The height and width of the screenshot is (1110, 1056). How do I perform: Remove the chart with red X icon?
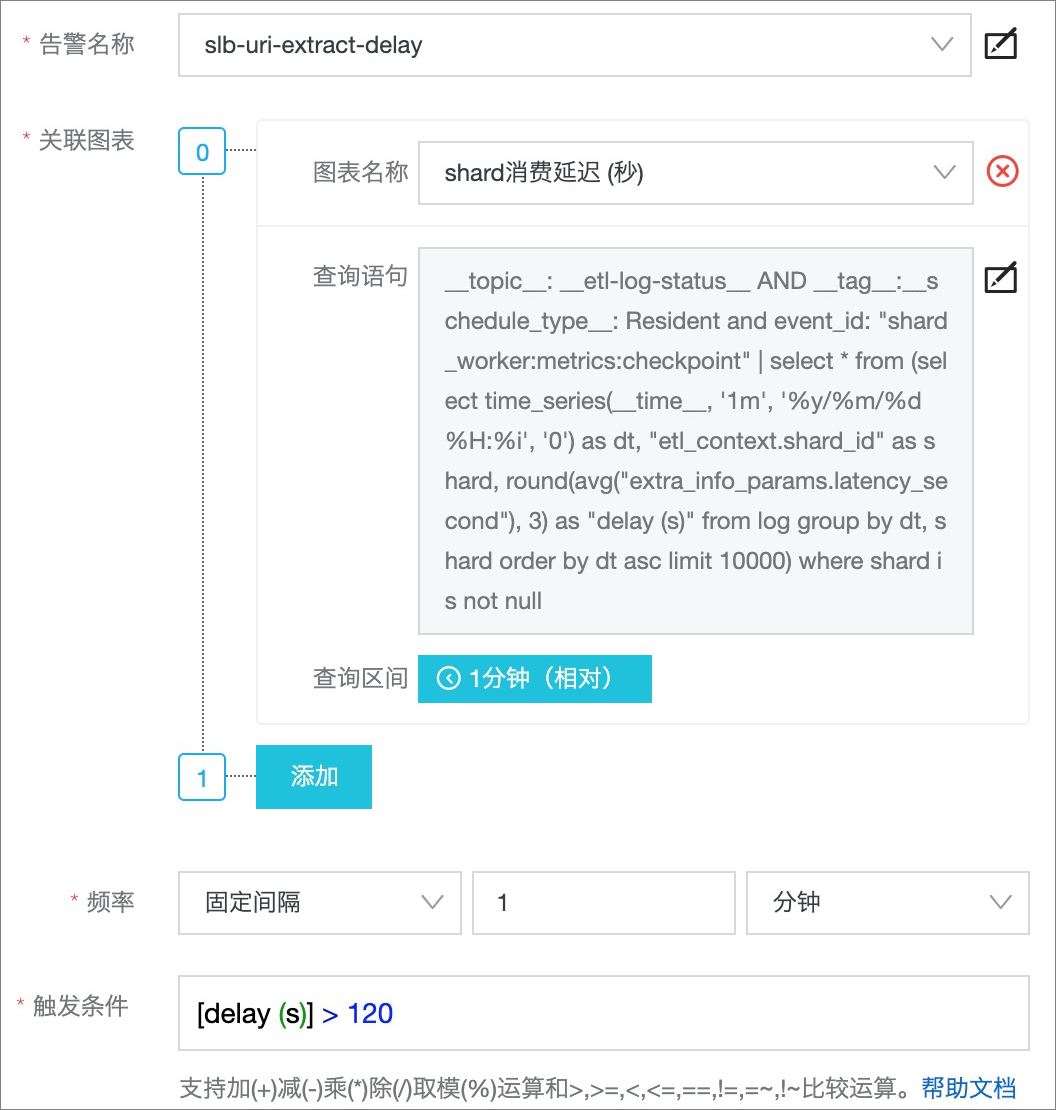click(x=1002, y=171)
